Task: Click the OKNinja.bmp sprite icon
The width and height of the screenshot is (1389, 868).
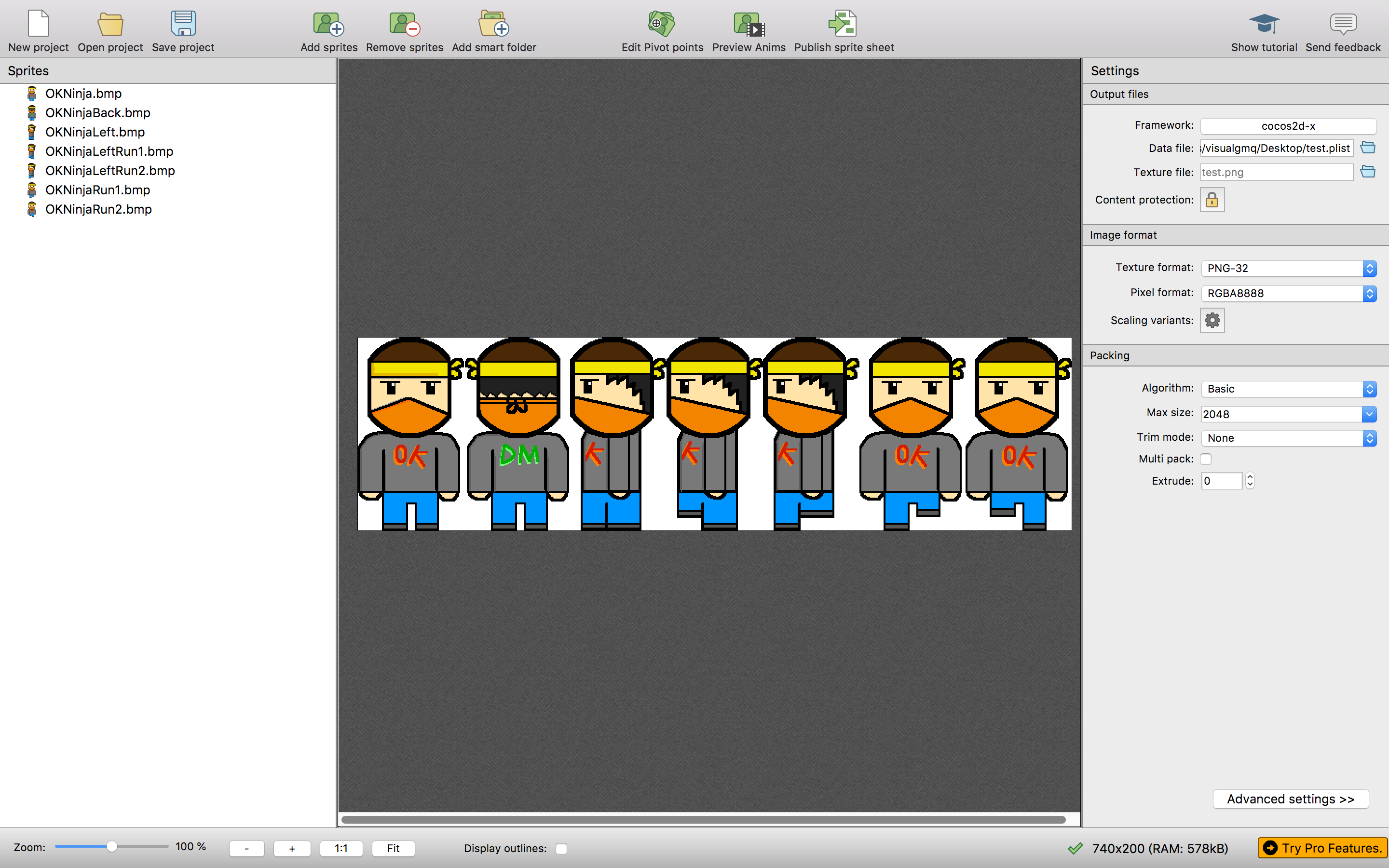Action: [x=32, y=93]
